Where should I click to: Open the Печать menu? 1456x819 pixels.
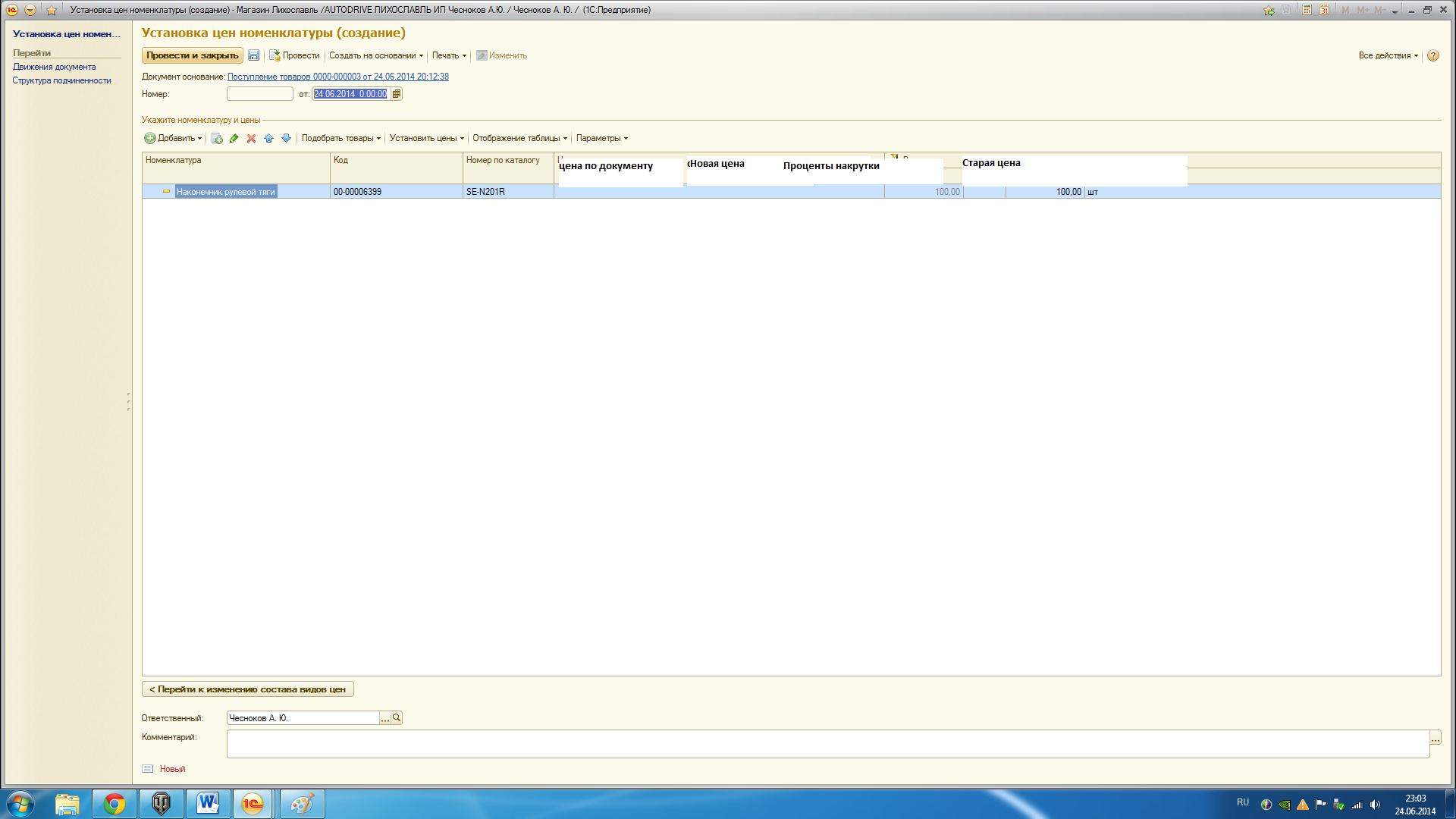449,55
